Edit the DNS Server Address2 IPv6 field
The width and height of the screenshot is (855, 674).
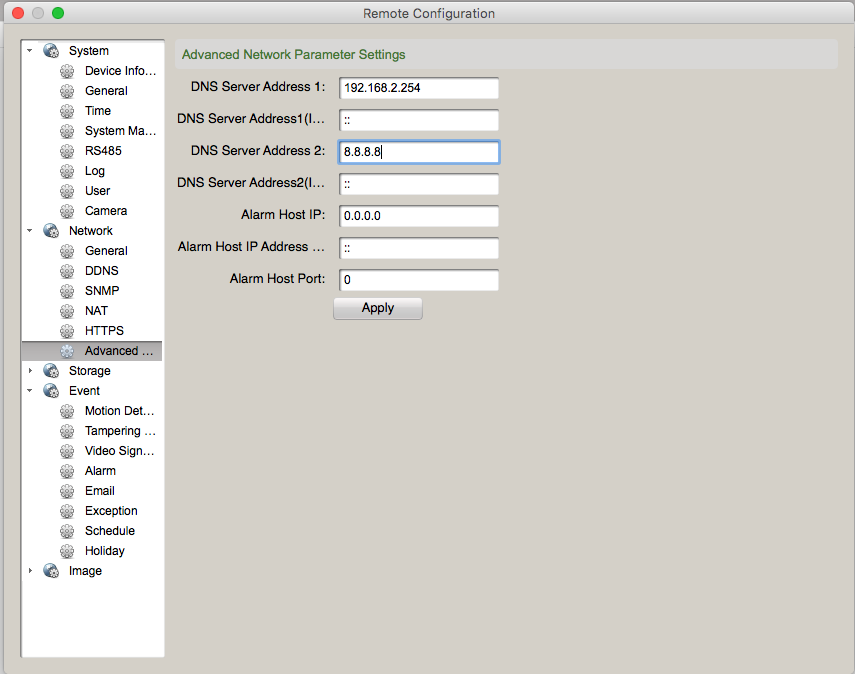coord(419,184)
